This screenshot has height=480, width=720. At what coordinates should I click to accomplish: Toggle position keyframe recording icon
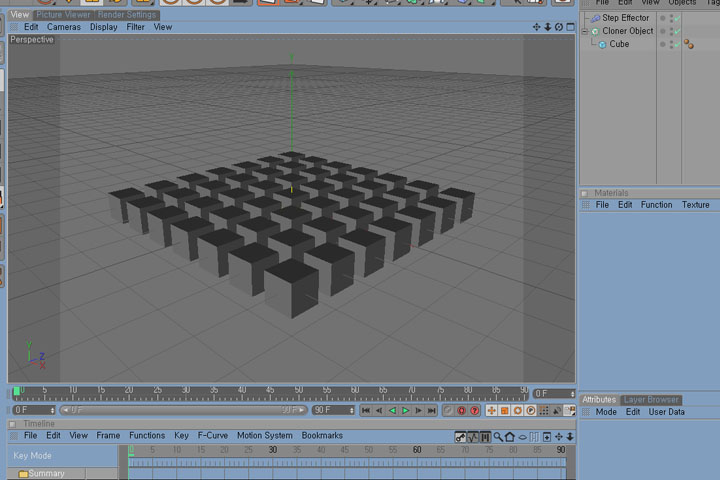click(x=491, y=410)
